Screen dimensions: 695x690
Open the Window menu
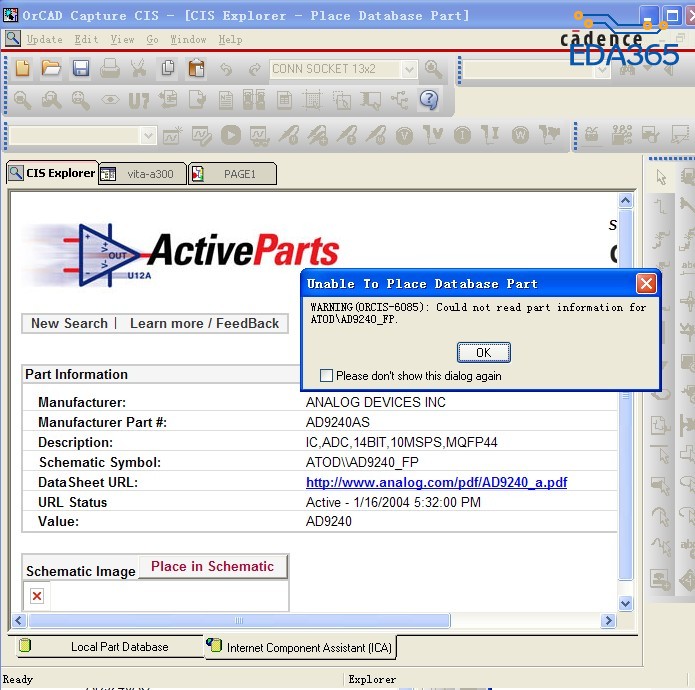click(x=188, y=39)
